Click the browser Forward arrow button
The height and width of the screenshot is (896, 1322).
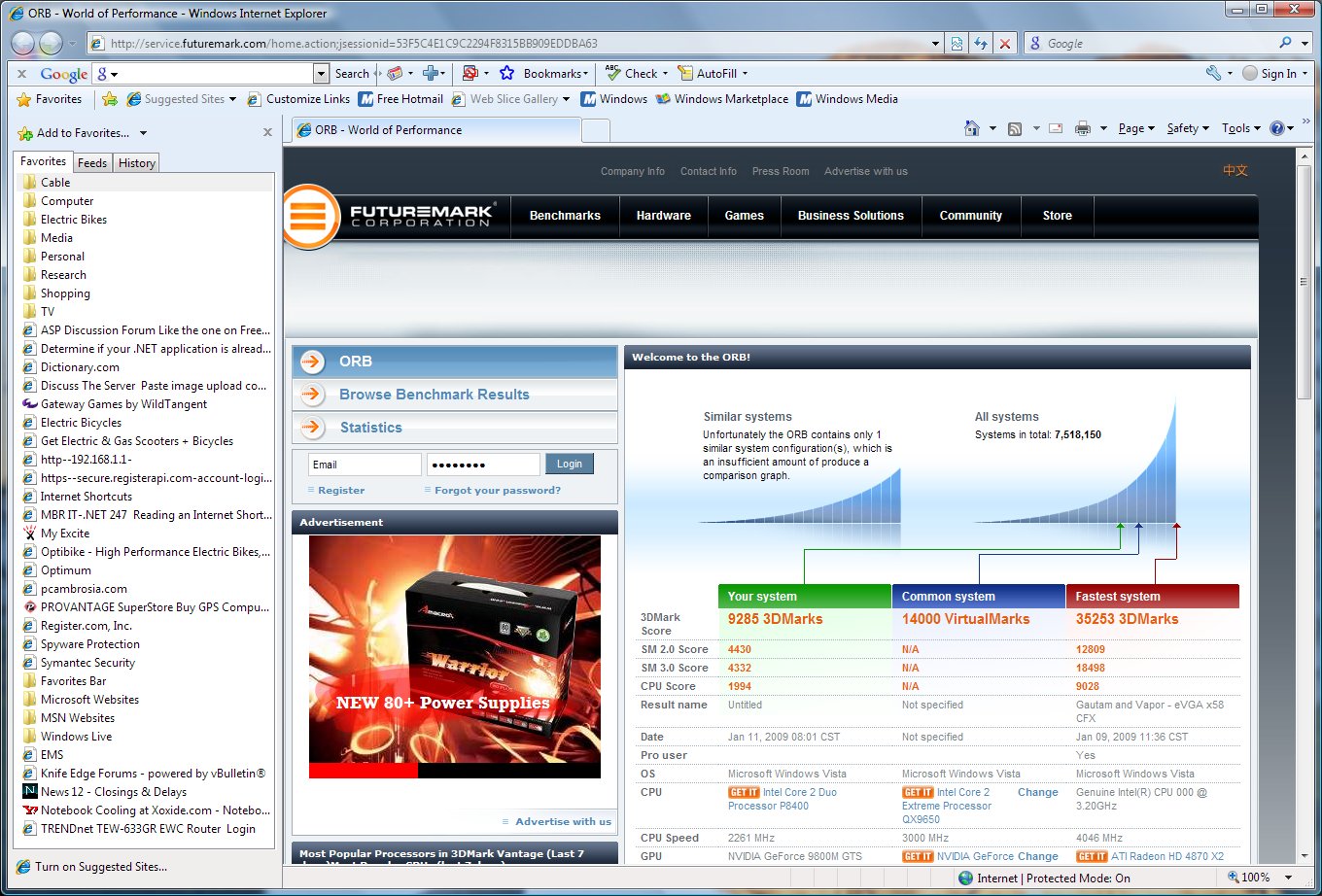[x=51, y=43]
